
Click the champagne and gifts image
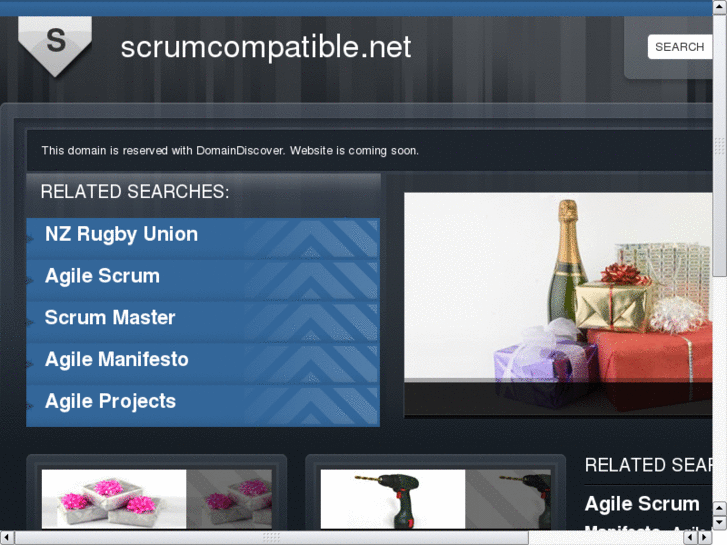[558, 304]
